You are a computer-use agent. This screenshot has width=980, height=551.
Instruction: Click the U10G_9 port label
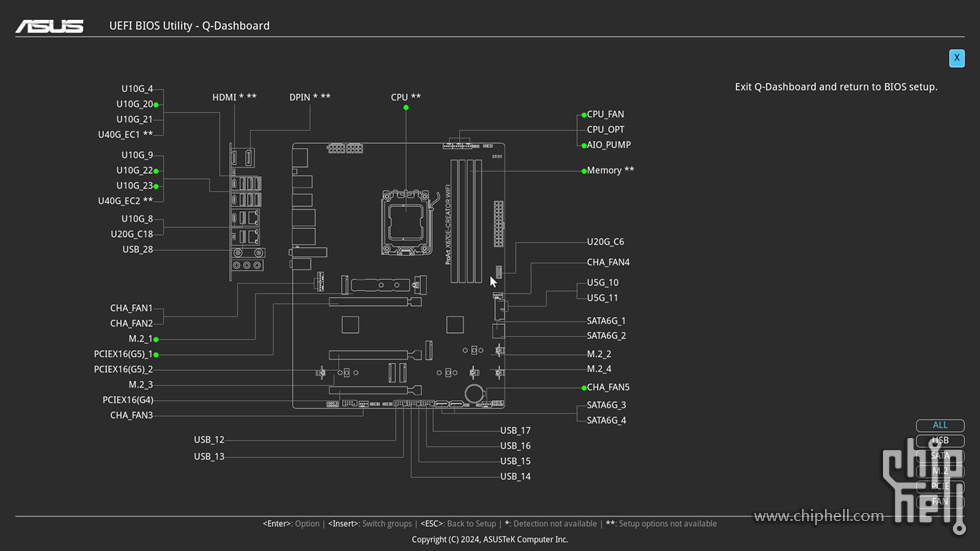click(137, 155)
